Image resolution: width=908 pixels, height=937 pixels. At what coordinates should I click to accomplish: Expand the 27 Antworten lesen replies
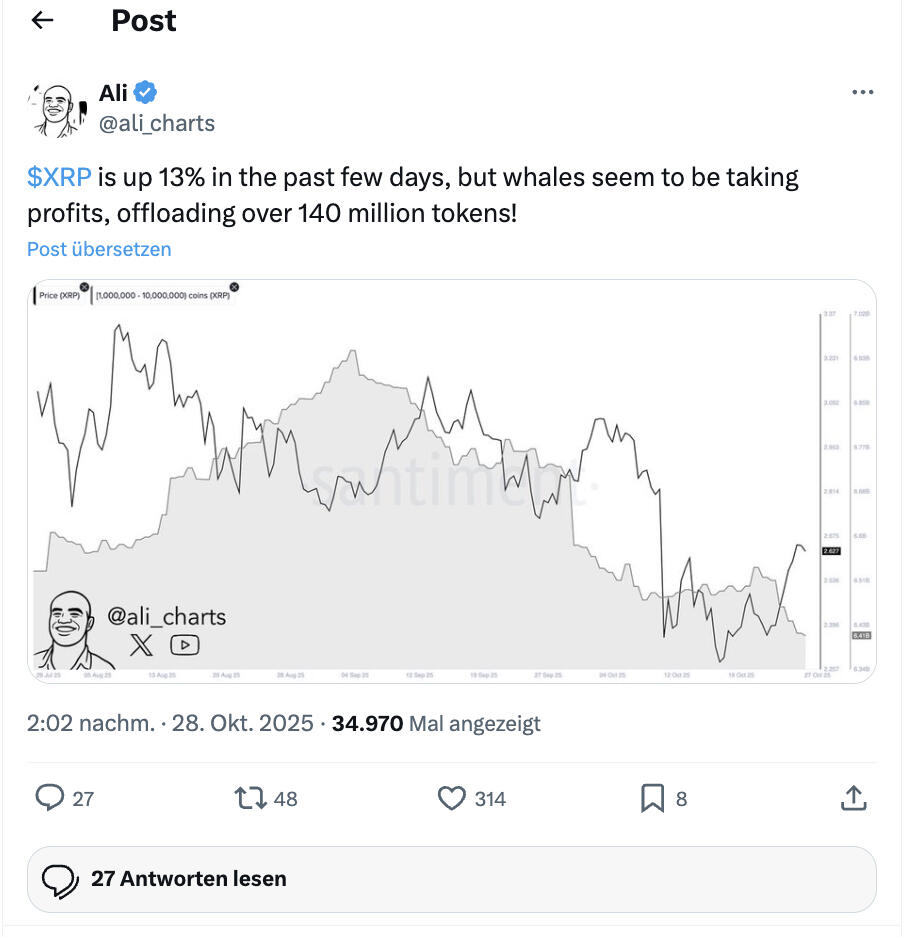coord(189,879)
